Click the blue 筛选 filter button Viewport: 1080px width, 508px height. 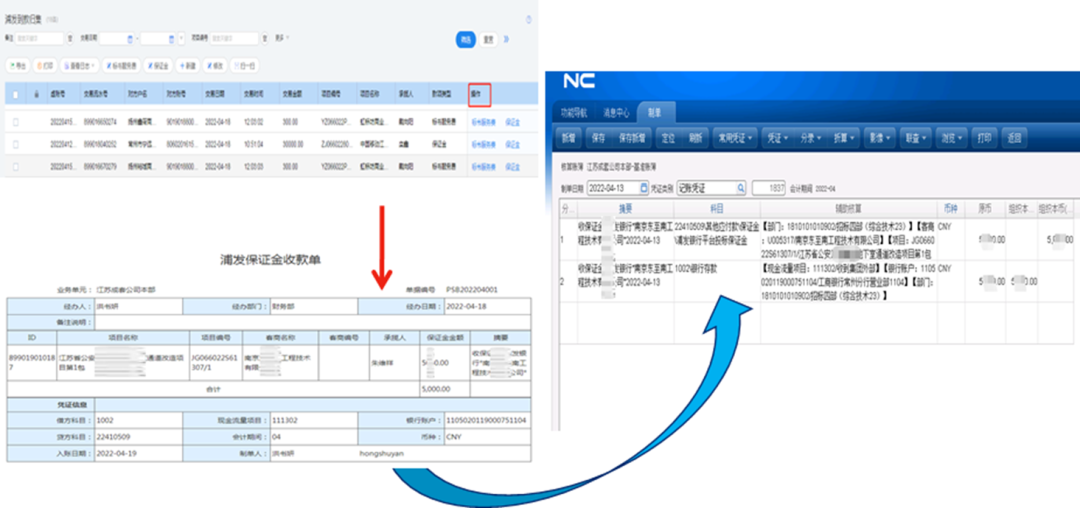(x=465, y=39)
